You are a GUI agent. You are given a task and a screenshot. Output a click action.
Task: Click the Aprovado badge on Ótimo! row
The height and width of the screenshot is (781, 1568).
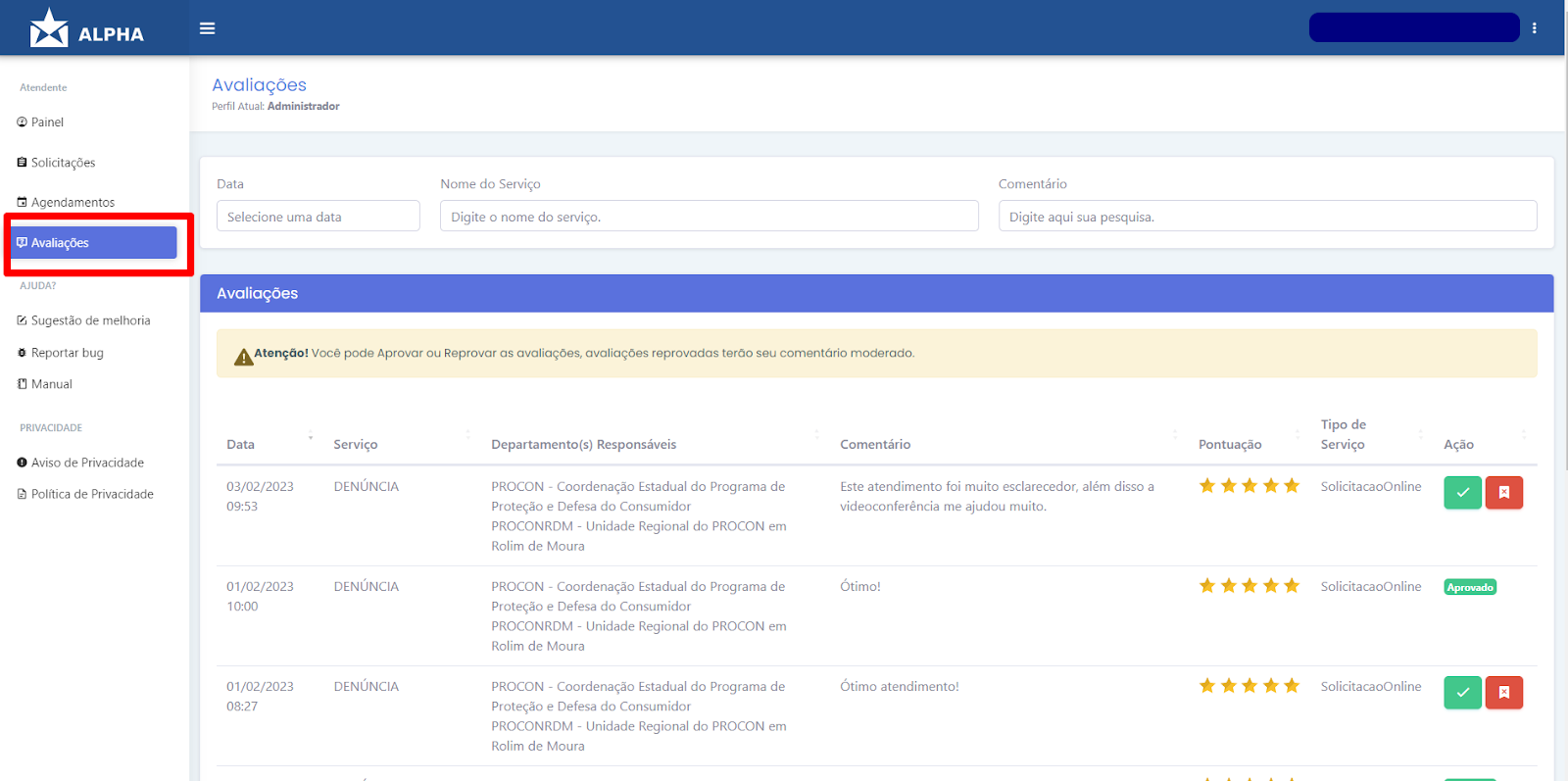1470,587
